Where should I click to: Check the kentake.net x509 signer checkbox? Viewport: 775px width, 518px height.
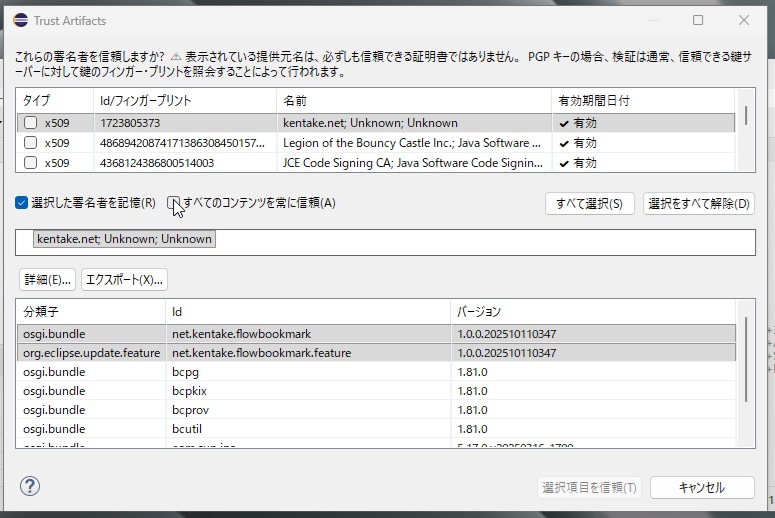[x=31, y=123]
